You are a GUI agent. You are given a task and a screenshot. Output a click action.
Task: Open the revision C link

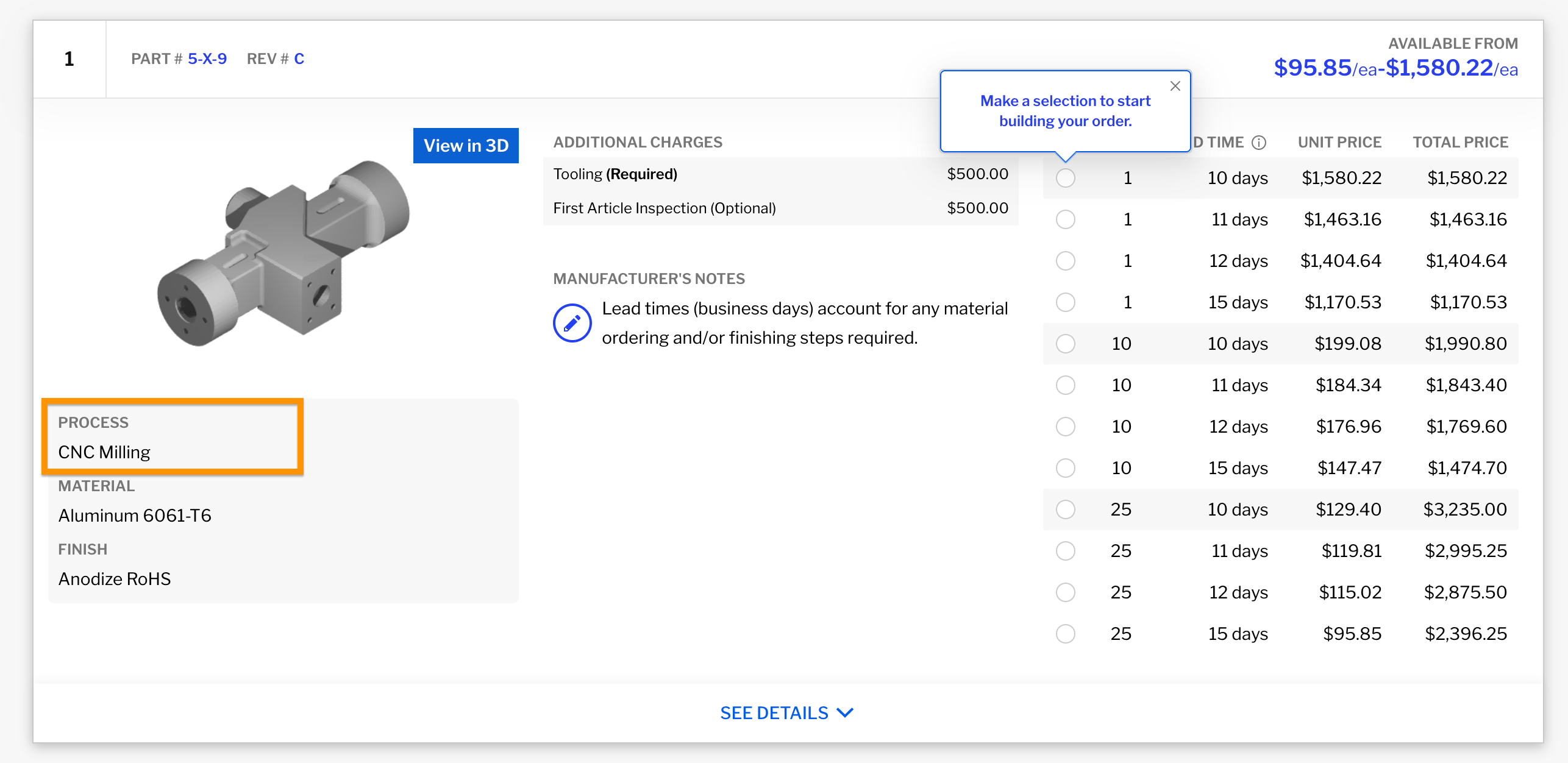299,59
